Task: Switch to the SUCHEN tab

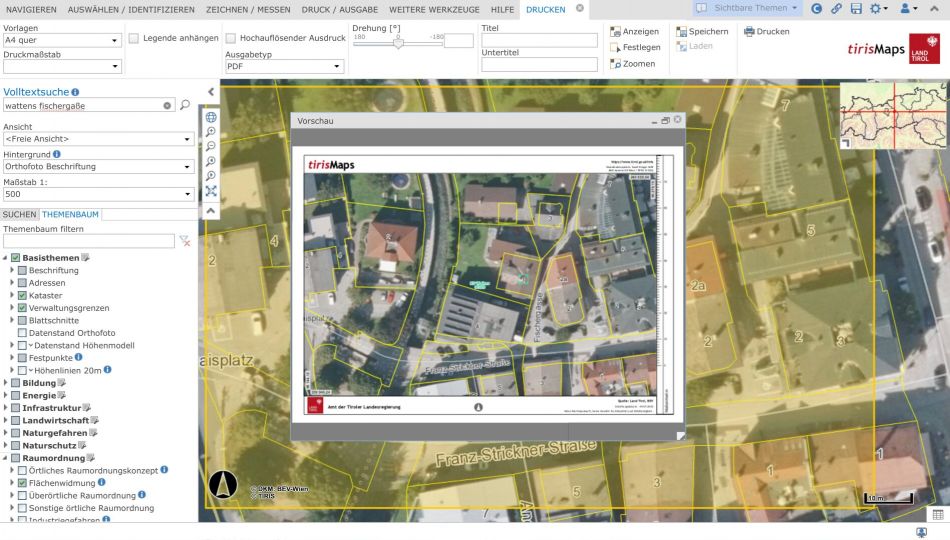Action: (19, 215)
